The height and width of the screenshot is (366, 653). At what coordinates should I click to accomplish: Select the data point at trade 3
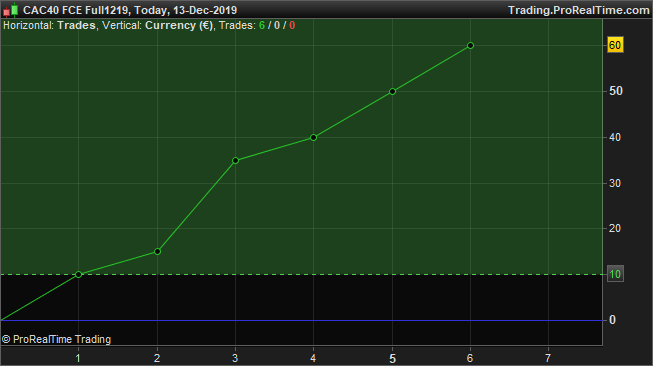pos(235,160)
